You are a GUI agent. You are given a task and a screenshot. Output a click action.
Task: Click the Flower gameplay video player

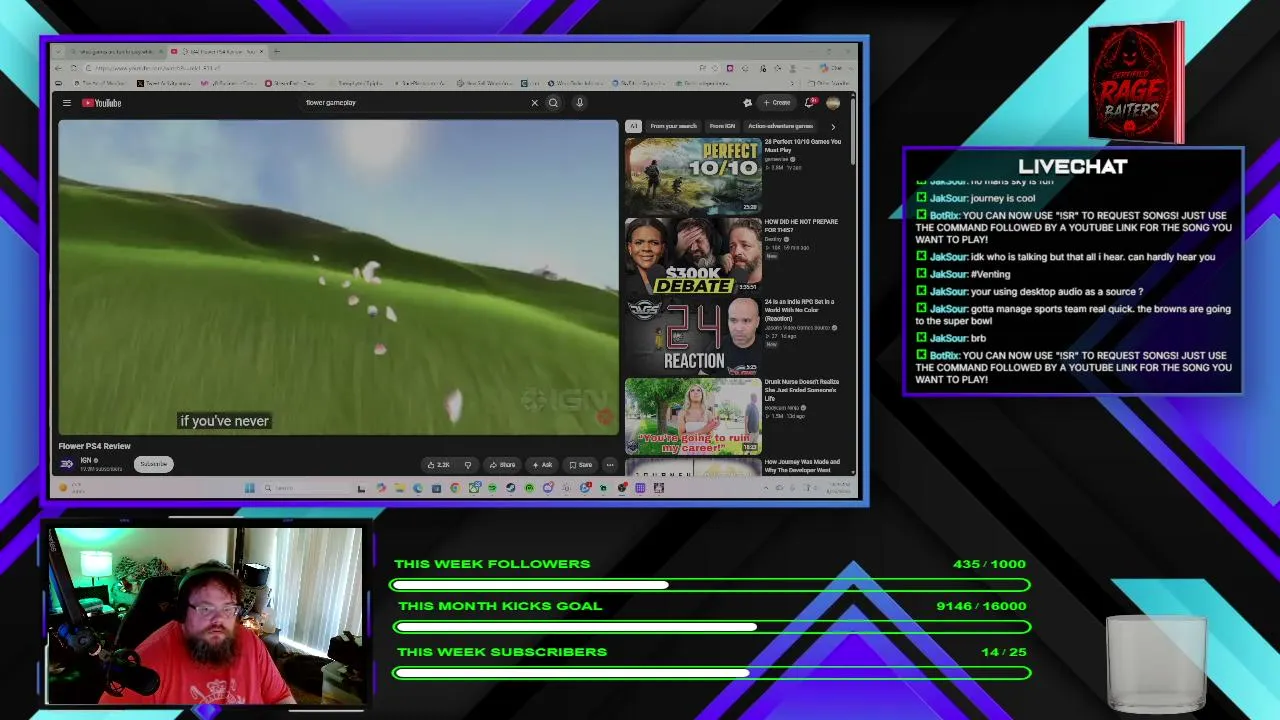[338, 278]
